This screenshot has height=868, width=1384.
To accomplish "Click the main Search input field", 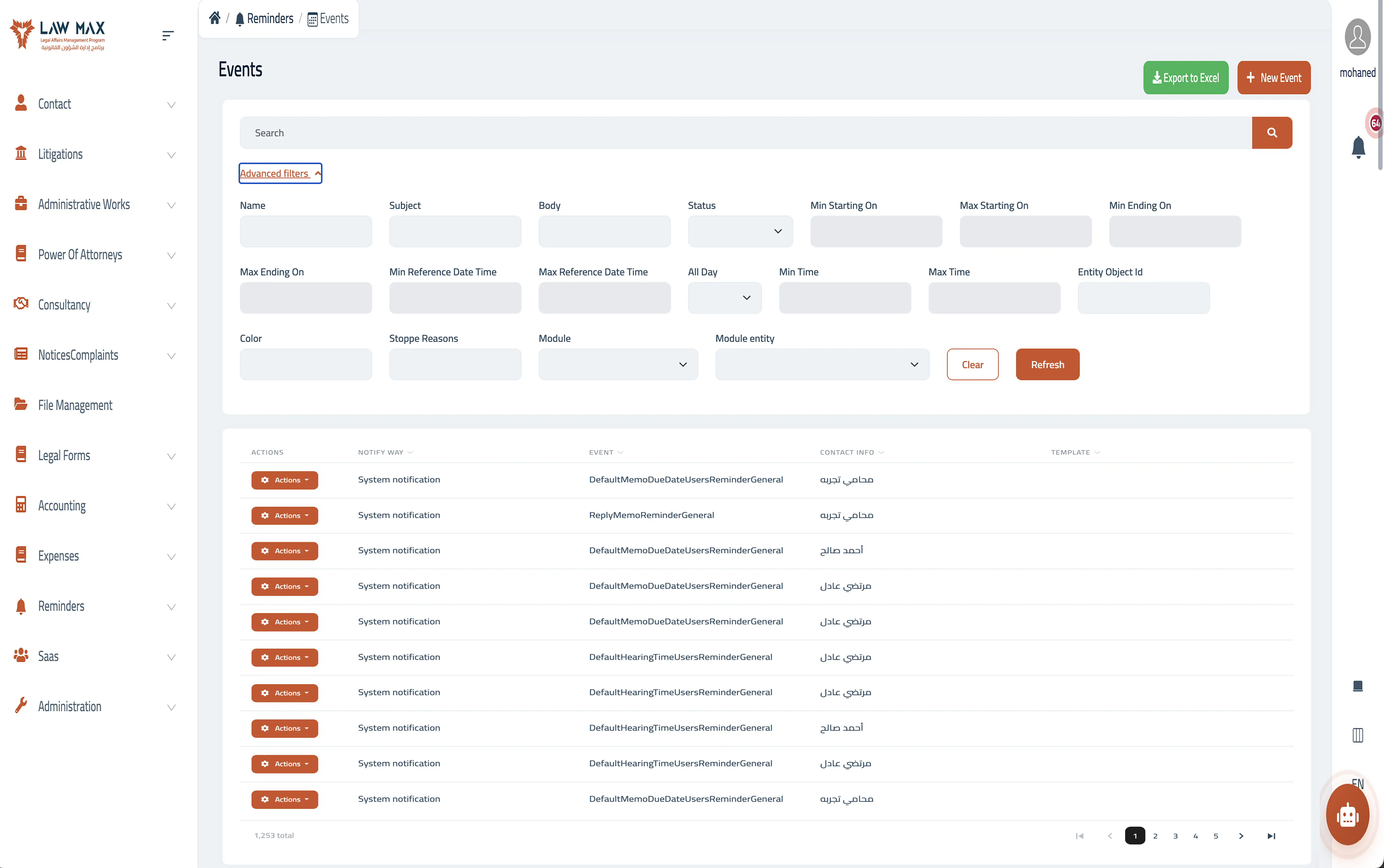I will pos(746,133).
